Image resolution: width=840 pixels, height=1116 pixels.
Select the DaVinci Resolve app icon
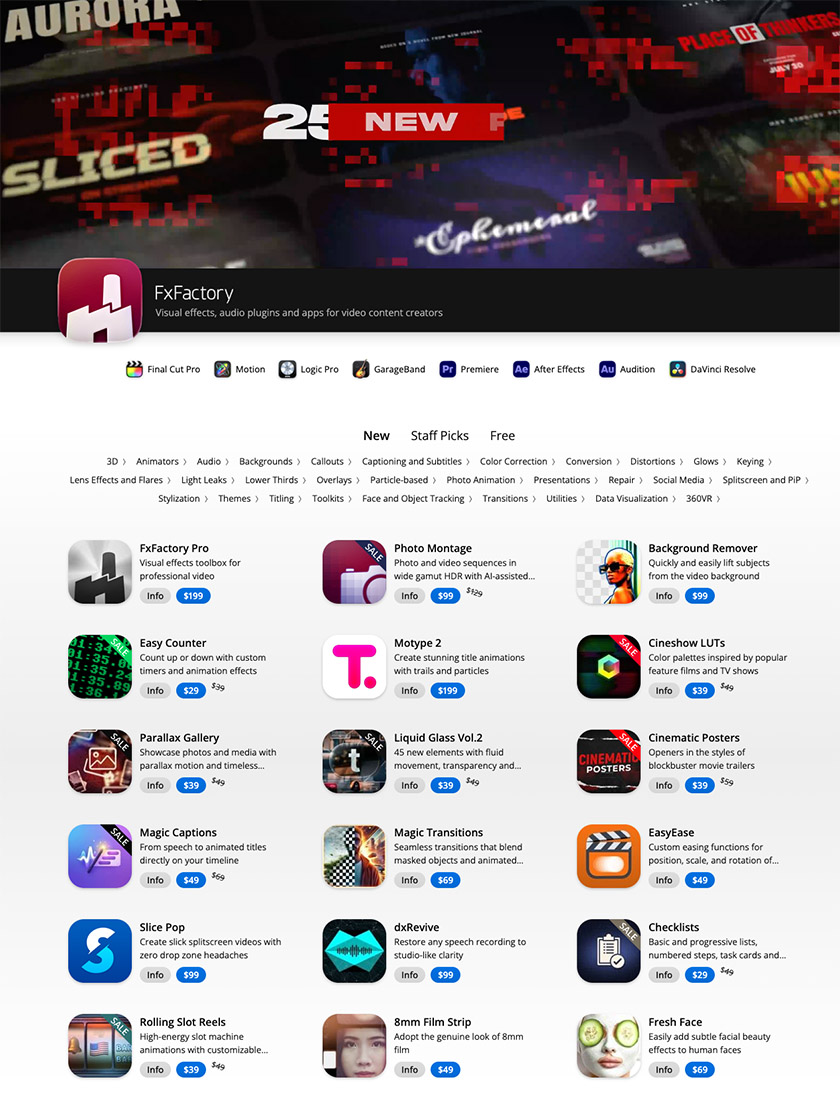point(677,369)
